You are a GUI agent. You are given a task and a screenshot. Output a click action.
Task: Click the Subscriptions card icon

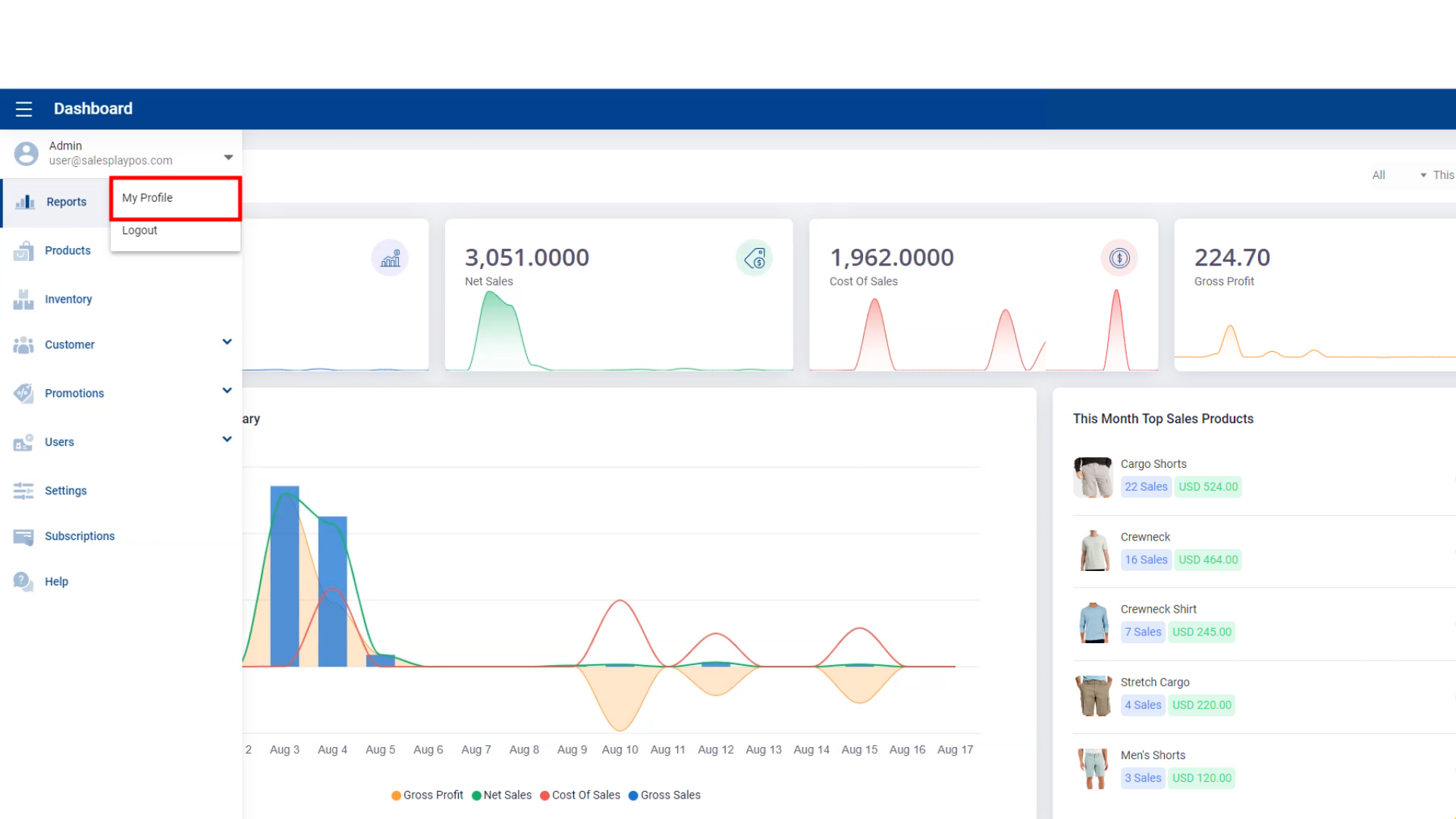pyautogui.click(x=24, y=537)
